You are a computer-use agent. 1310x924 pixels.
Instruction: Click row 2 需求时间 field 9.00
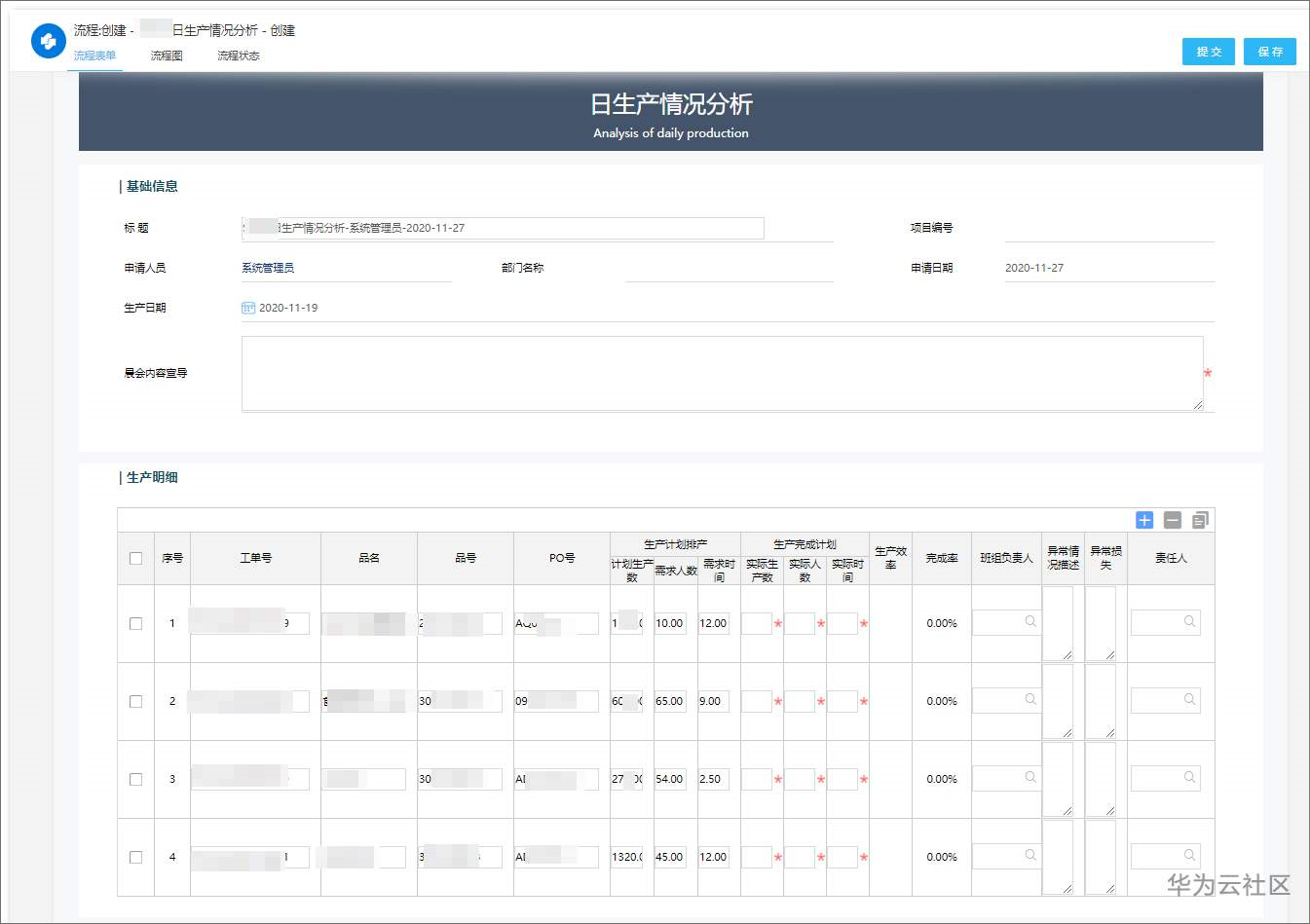point(713,701)
